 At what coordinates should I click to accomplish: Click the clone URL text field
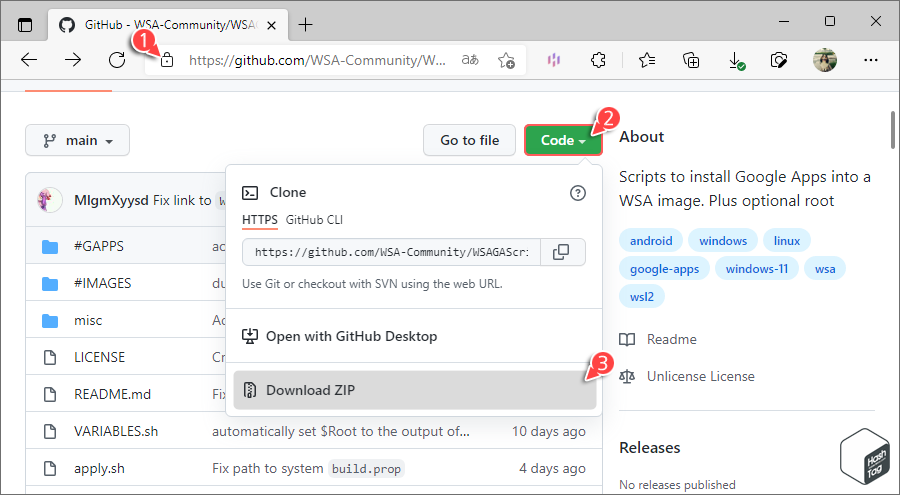point(391,252)
